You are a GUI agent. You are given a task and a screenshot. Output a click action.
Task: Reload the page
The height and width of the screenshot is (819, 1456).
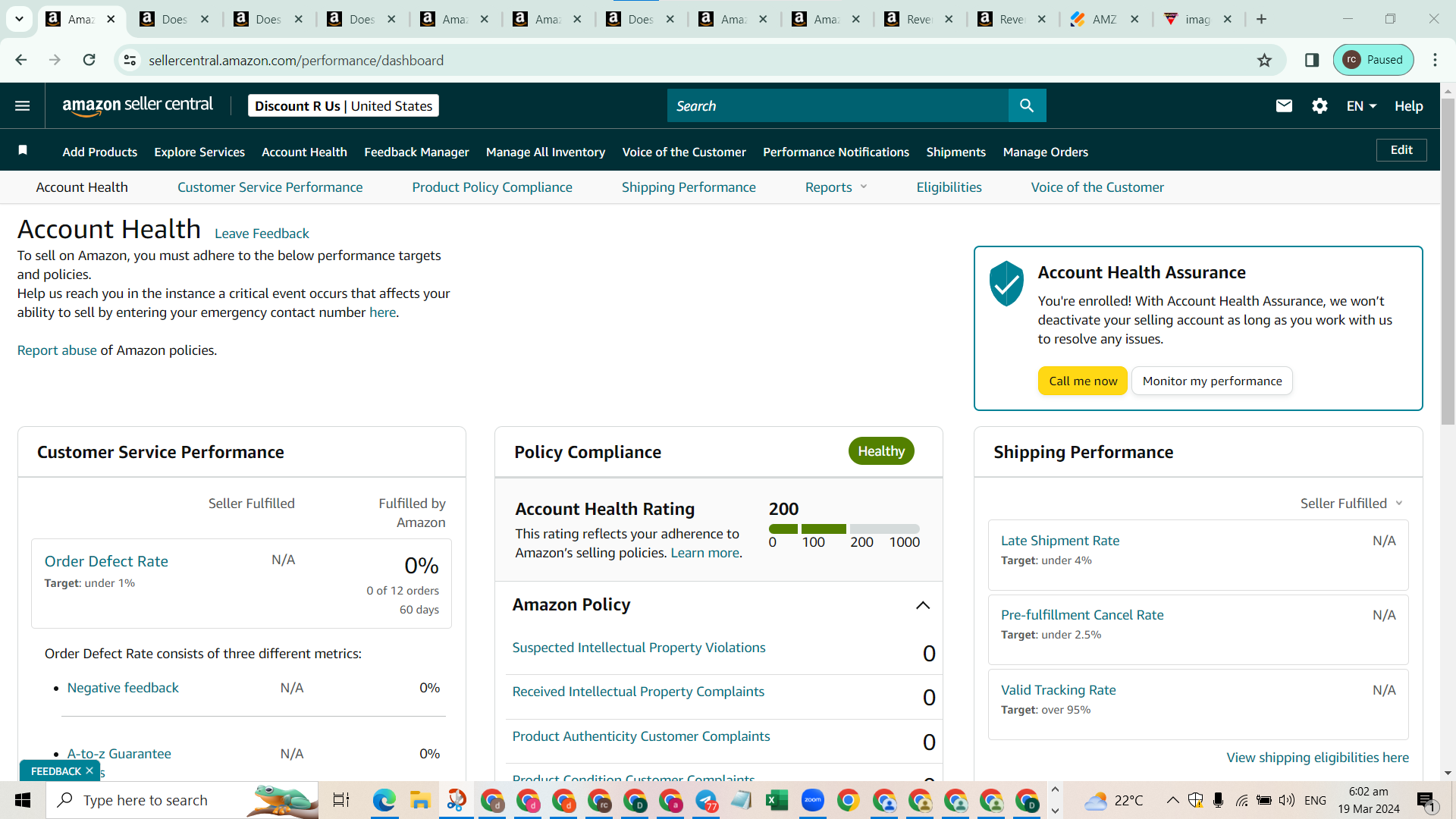coord(89,60)
